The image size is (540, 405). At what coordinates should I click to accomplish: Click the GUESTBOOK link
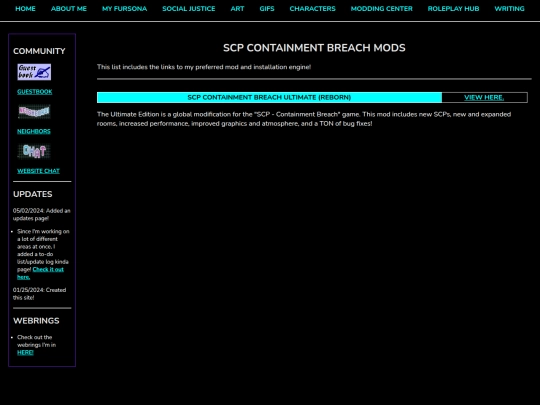35,92
